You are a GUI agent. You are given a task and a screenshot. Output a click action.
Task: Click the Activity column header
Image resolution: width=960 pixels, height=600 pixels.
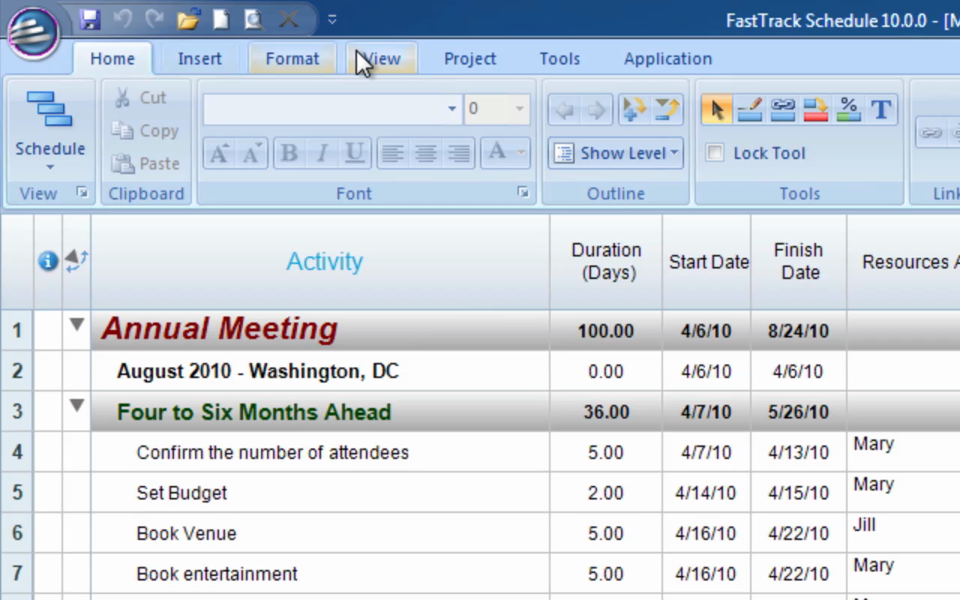320,262
